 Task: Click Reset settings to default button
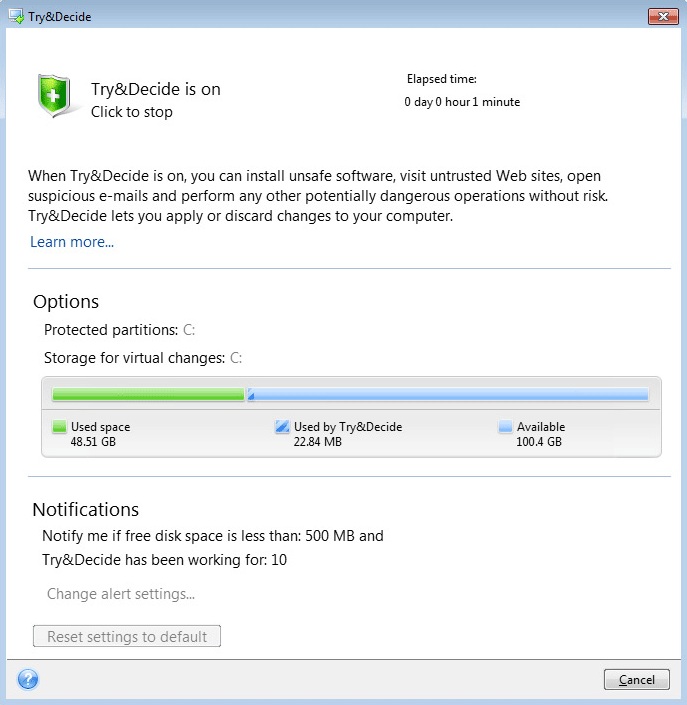click(x=127, y=636)
